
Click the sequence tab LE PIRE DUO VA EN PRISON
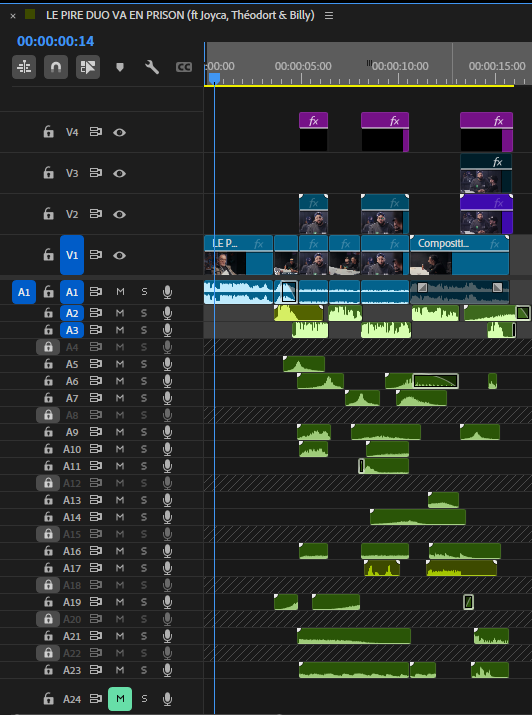(180, 15)
